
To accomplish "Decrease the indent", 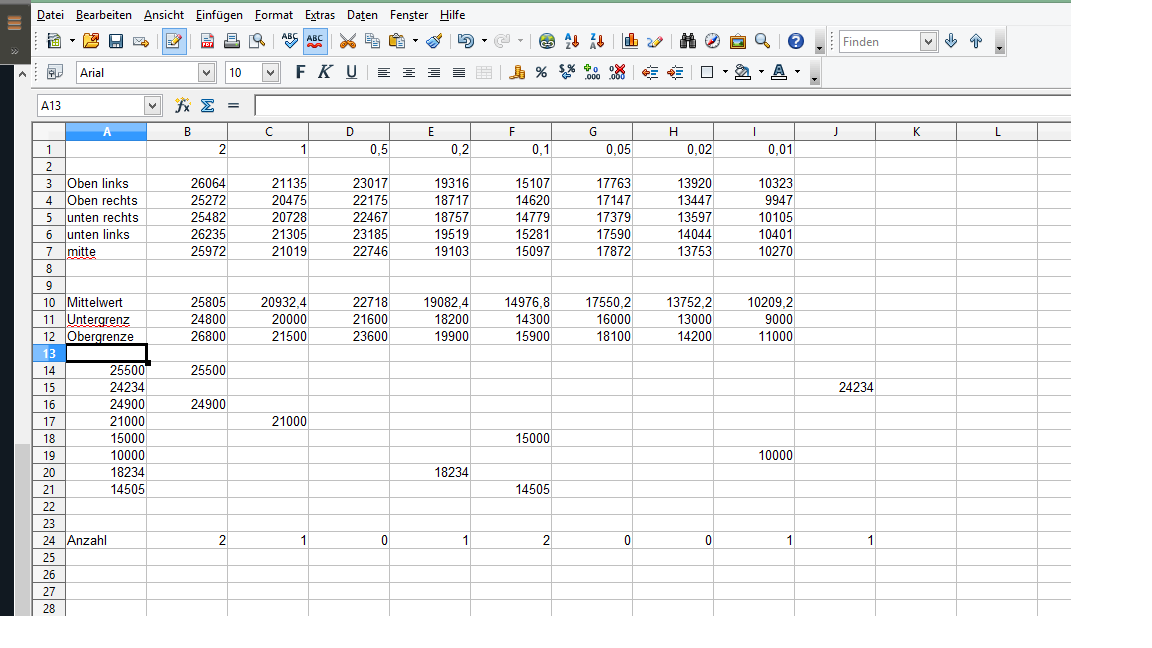I will point(649,72).
